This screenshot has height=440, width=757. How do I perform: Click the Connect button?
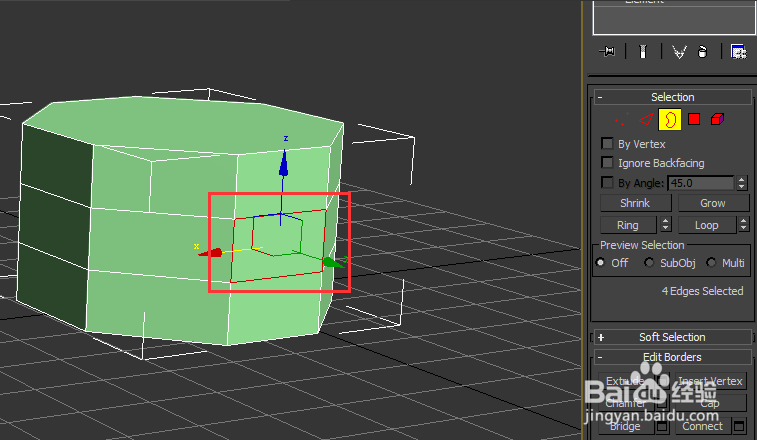coord(702,426)
